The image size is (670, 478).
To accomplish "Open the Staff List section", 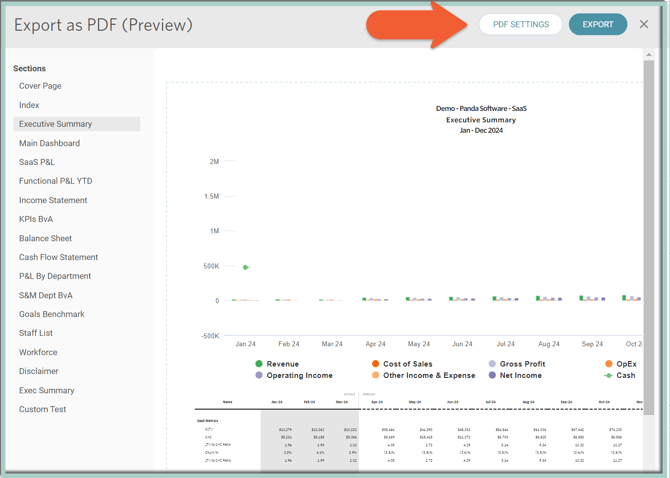I will coord(36,333).
